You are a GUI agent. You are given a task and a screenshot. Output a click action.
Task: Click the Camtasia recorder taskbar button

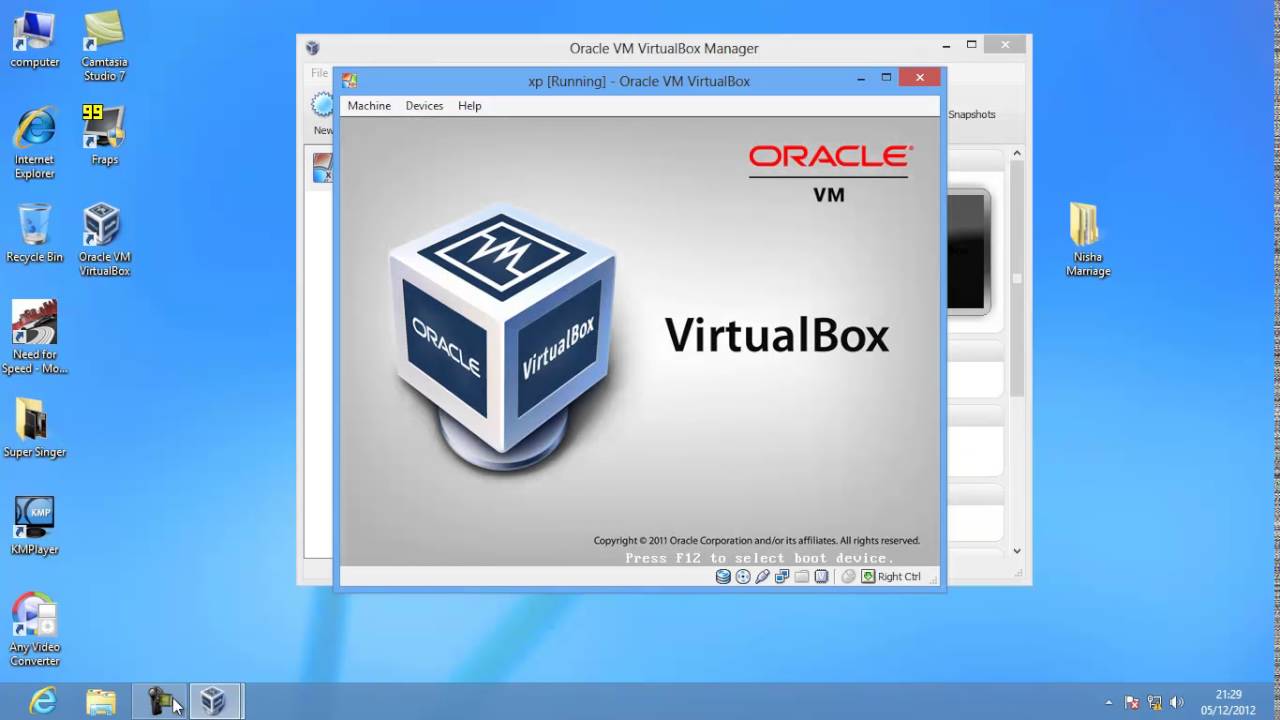tap(159, 701)
